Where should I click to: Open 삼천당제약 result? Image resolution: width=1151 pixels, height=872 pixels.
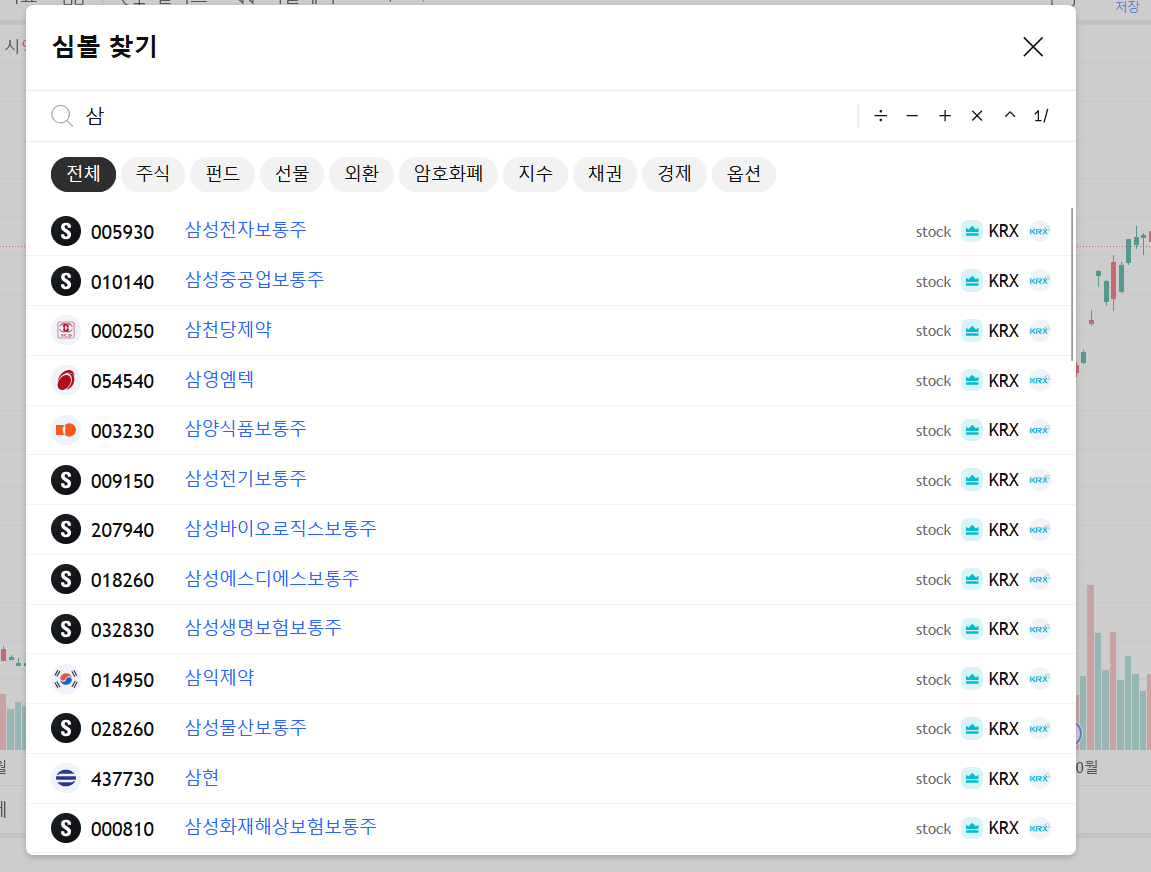pyautogui.click(x=551, y=331)
